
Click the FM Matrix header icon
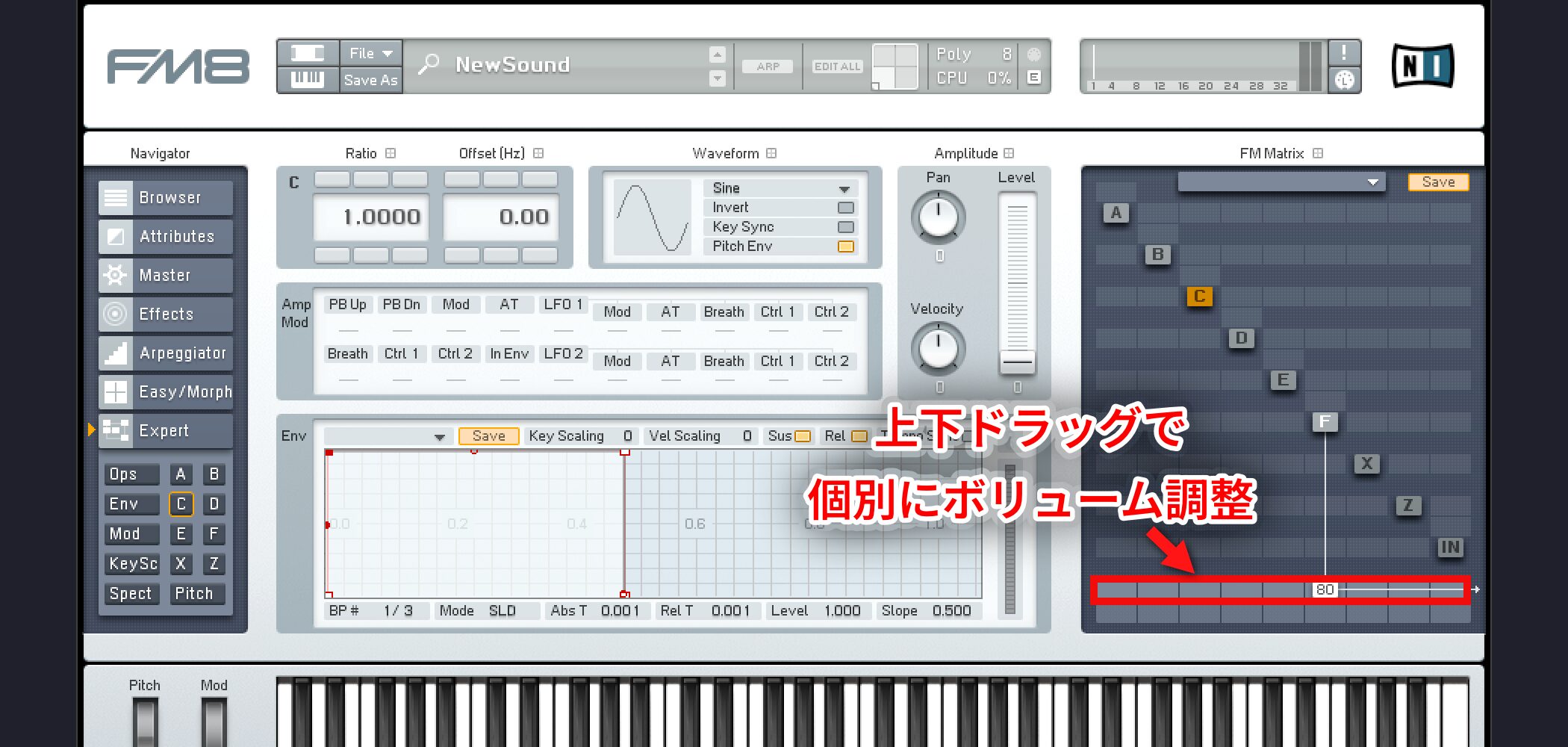click(x=1318, y=153)
